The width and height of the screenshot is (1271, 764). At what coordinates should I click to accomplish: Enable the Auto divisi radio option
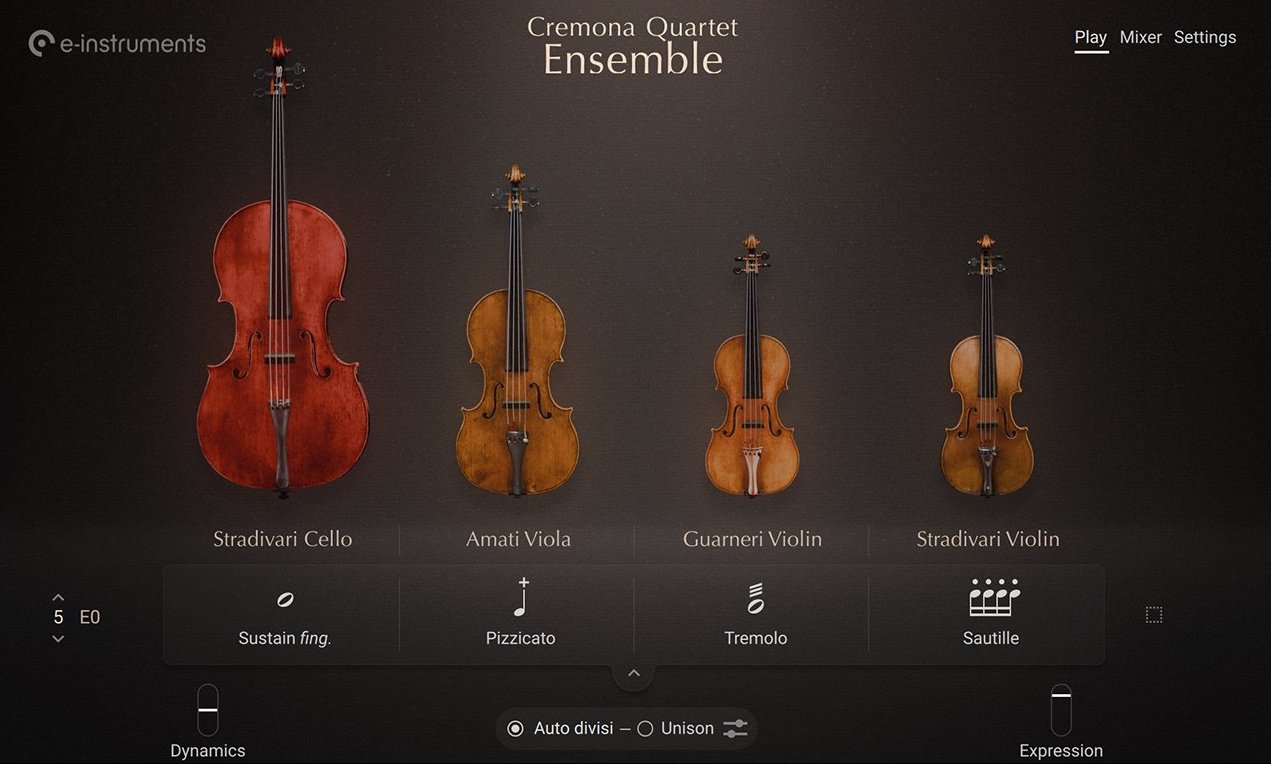click(515, 729)
